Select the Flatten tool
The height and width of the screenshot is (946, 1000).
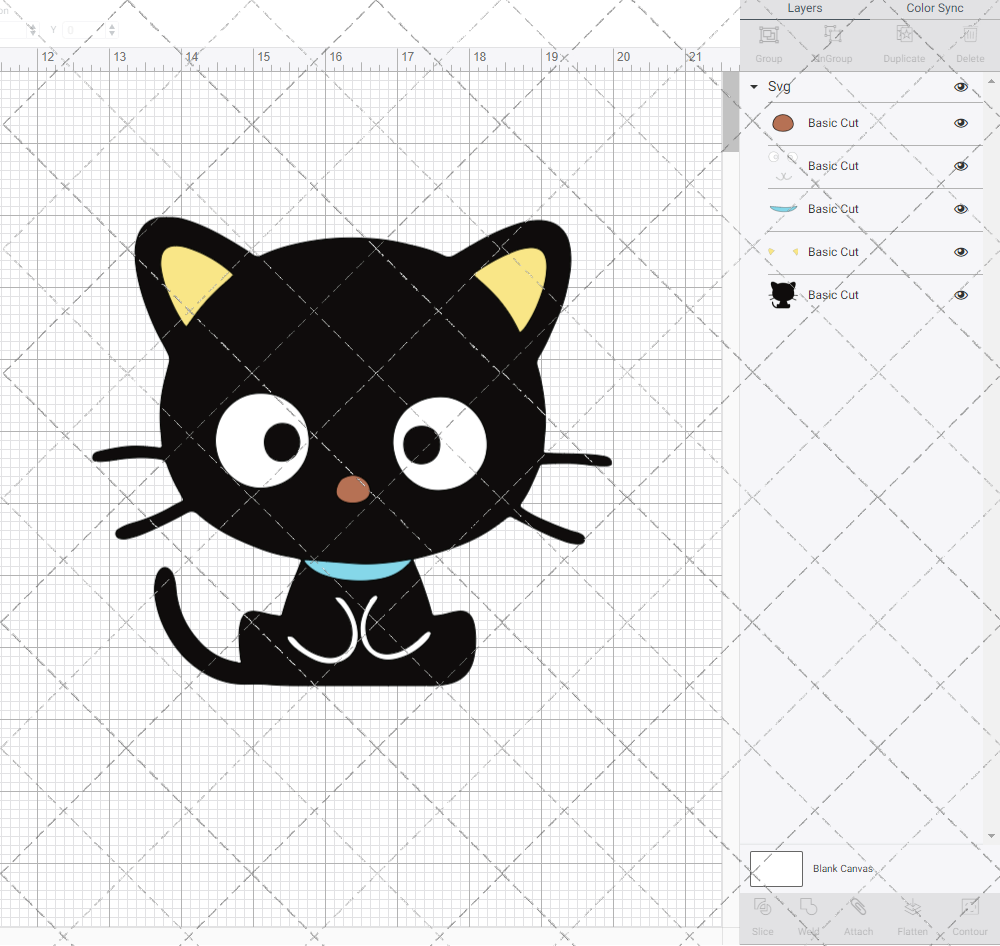coord(913,907)
